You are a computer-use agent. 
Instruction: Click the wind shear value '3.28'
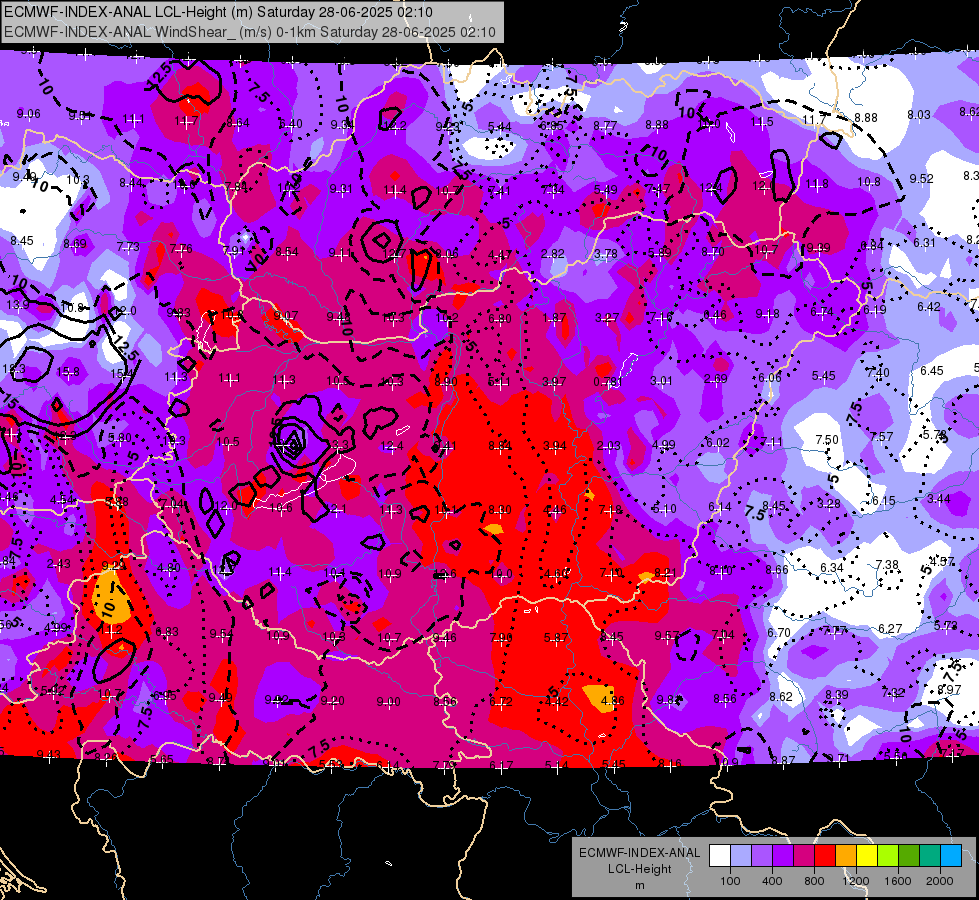click(829, 503)
